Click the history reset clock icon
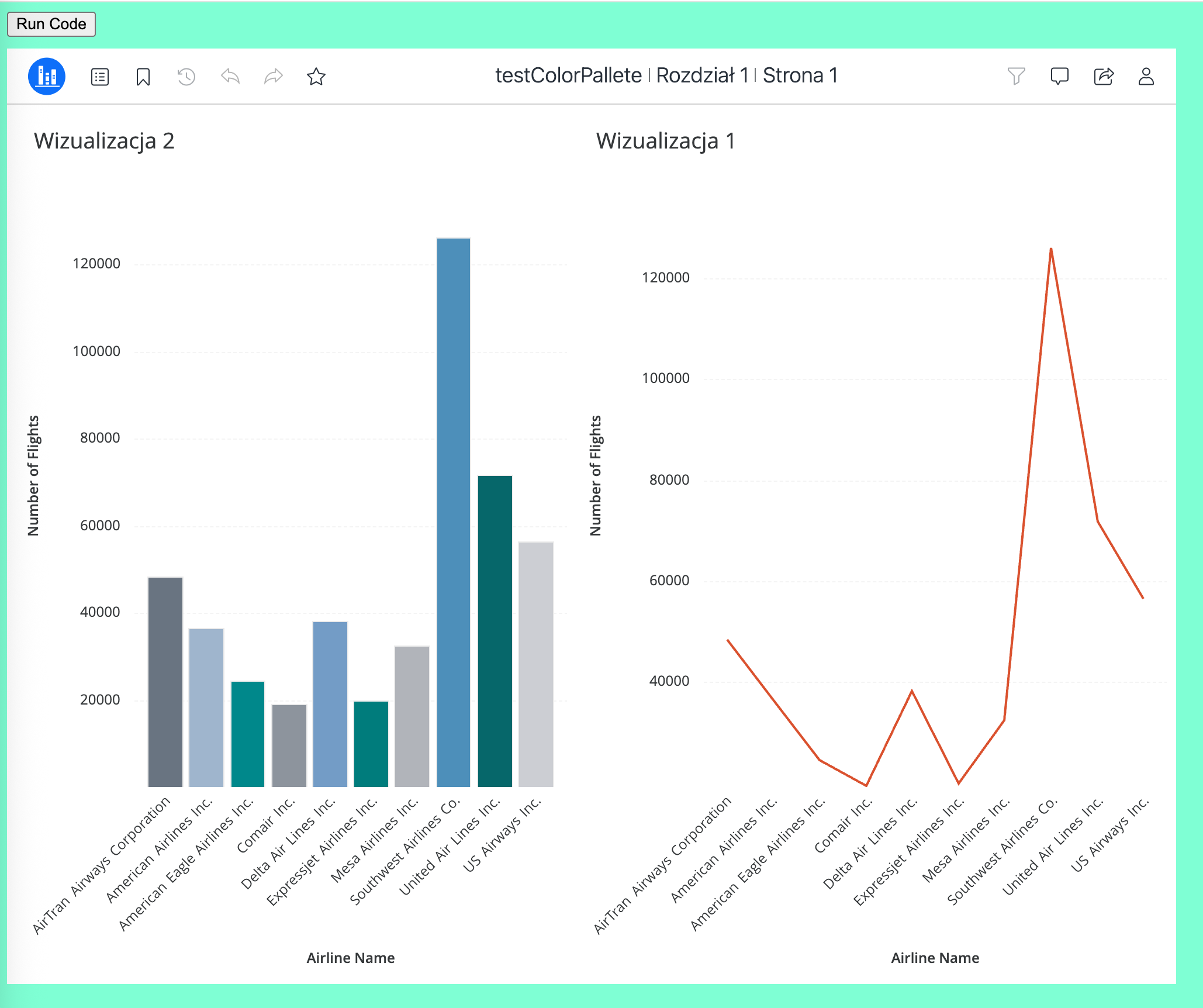The width and height of the screenshot is (1203, 1008). click(x=186, y=77)
